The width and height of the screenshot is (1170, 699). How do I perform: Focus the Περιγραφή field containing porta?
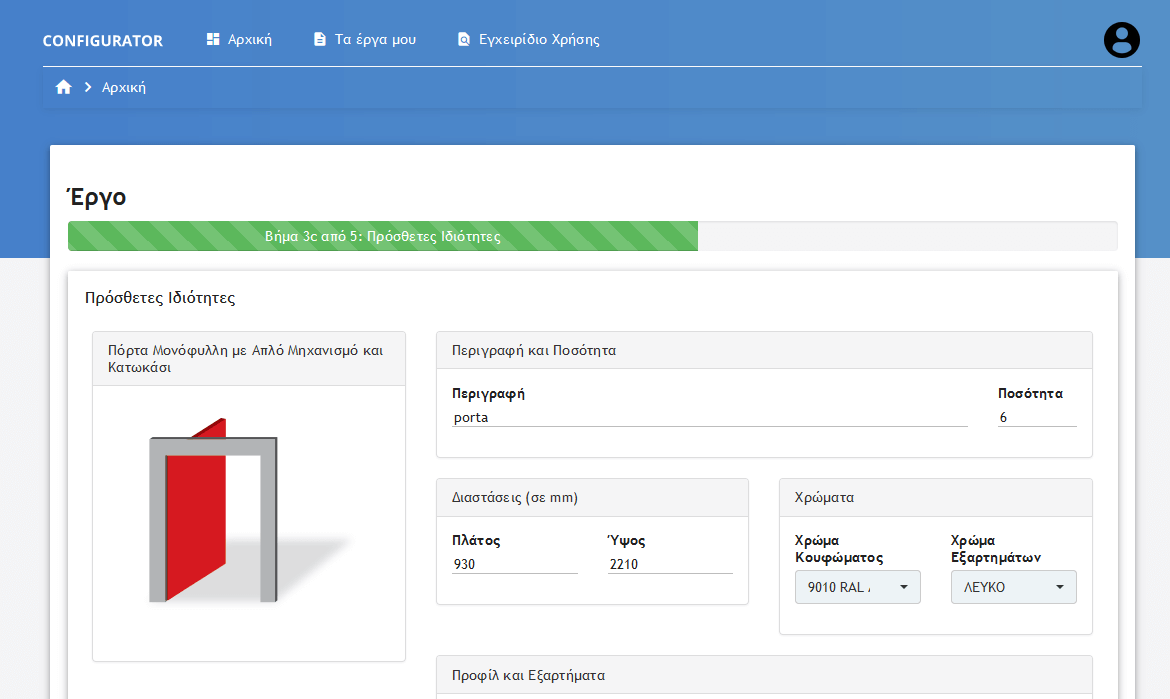click(x=709, y=417)
